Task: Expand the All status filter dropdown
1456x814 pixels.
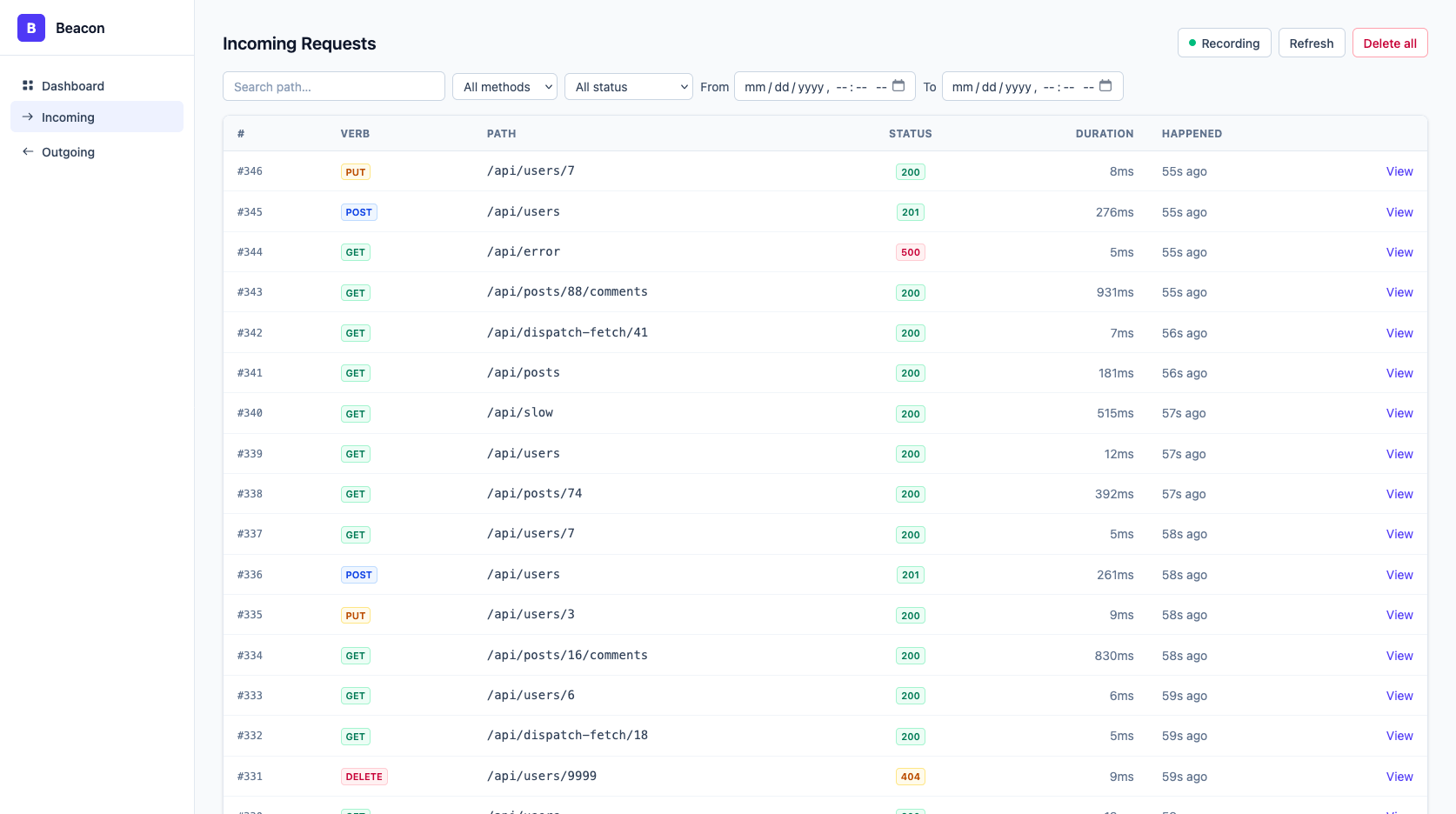Action: [x=628, y=86]
